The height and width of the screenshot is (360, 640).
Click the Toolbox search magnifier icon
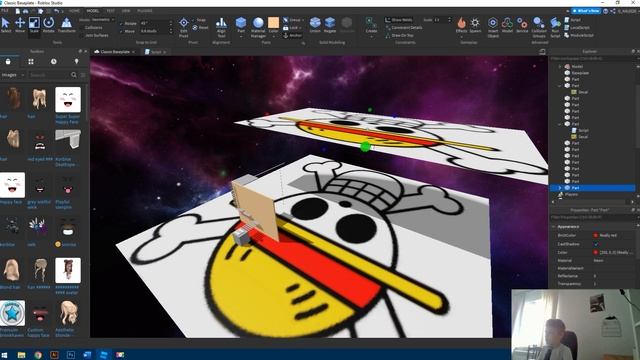(x=74, y=75)
